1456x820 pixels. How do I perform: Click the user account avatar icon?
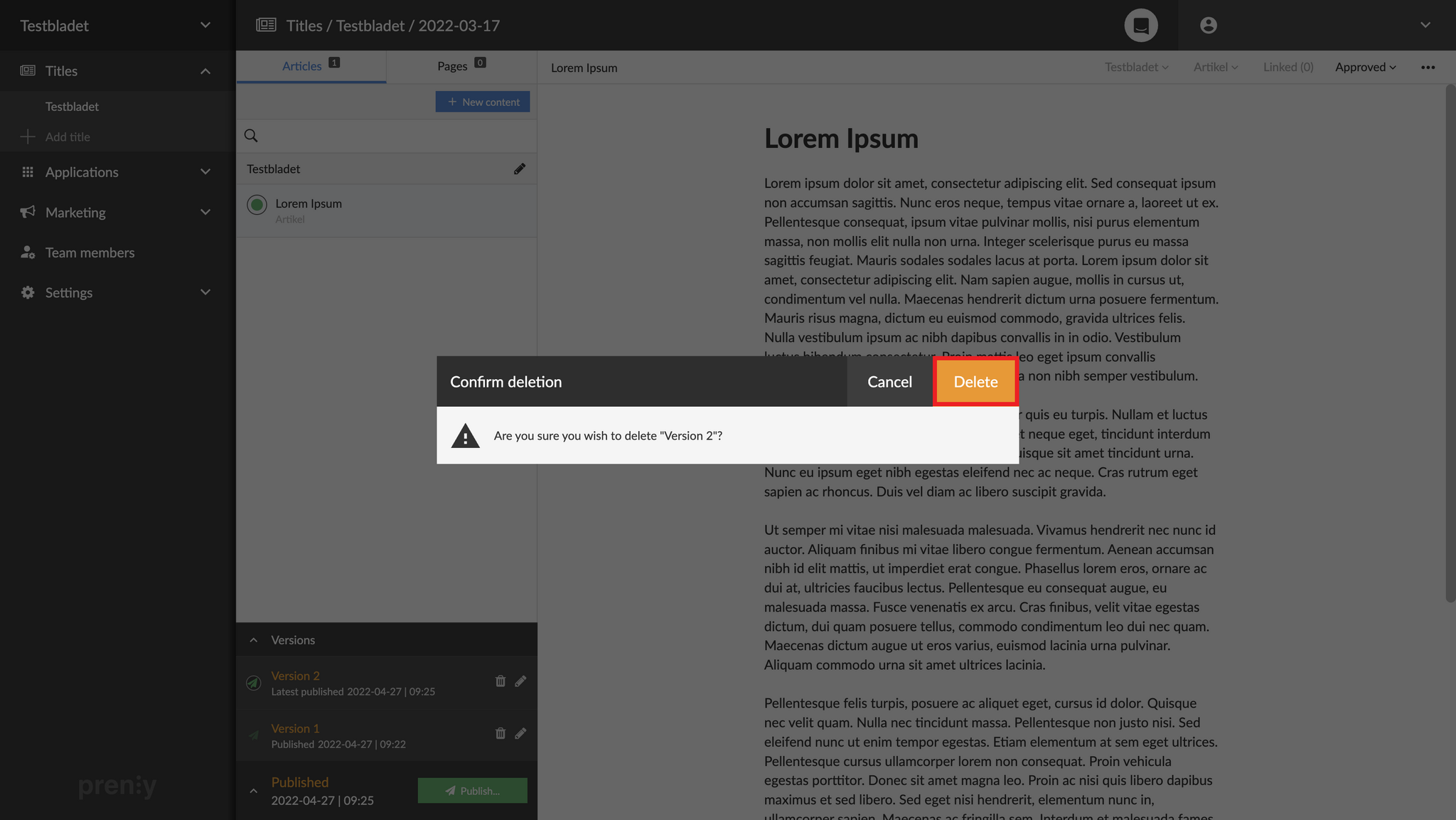point(1208,26)
